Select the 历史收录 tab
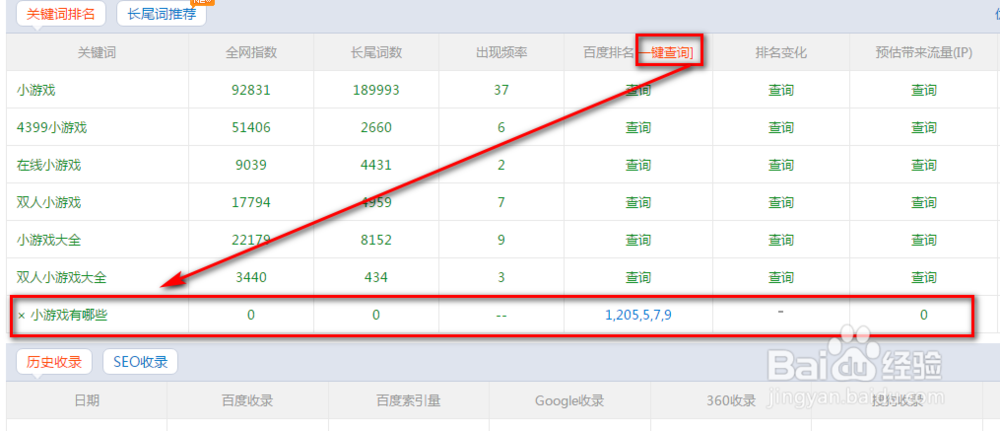Image resolution: width=1000 pixels, height=431 pixels. [x=54, y=362]
